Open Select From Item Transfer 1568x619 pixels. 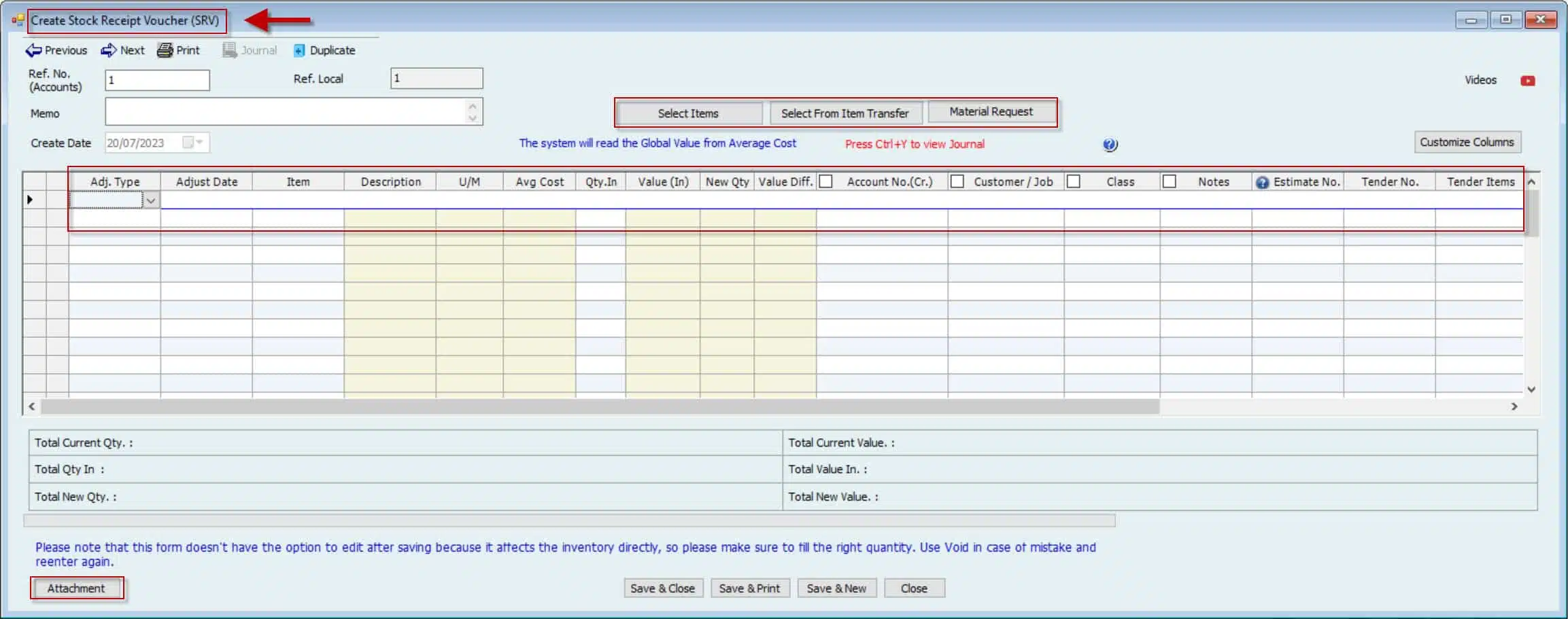845,113
